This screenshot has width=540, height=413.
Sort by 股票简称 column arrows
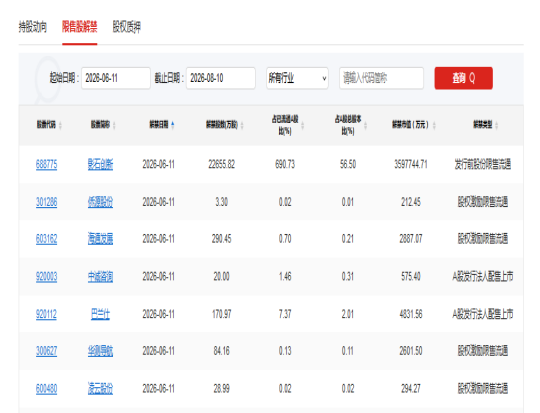click(x=114, y=125)
